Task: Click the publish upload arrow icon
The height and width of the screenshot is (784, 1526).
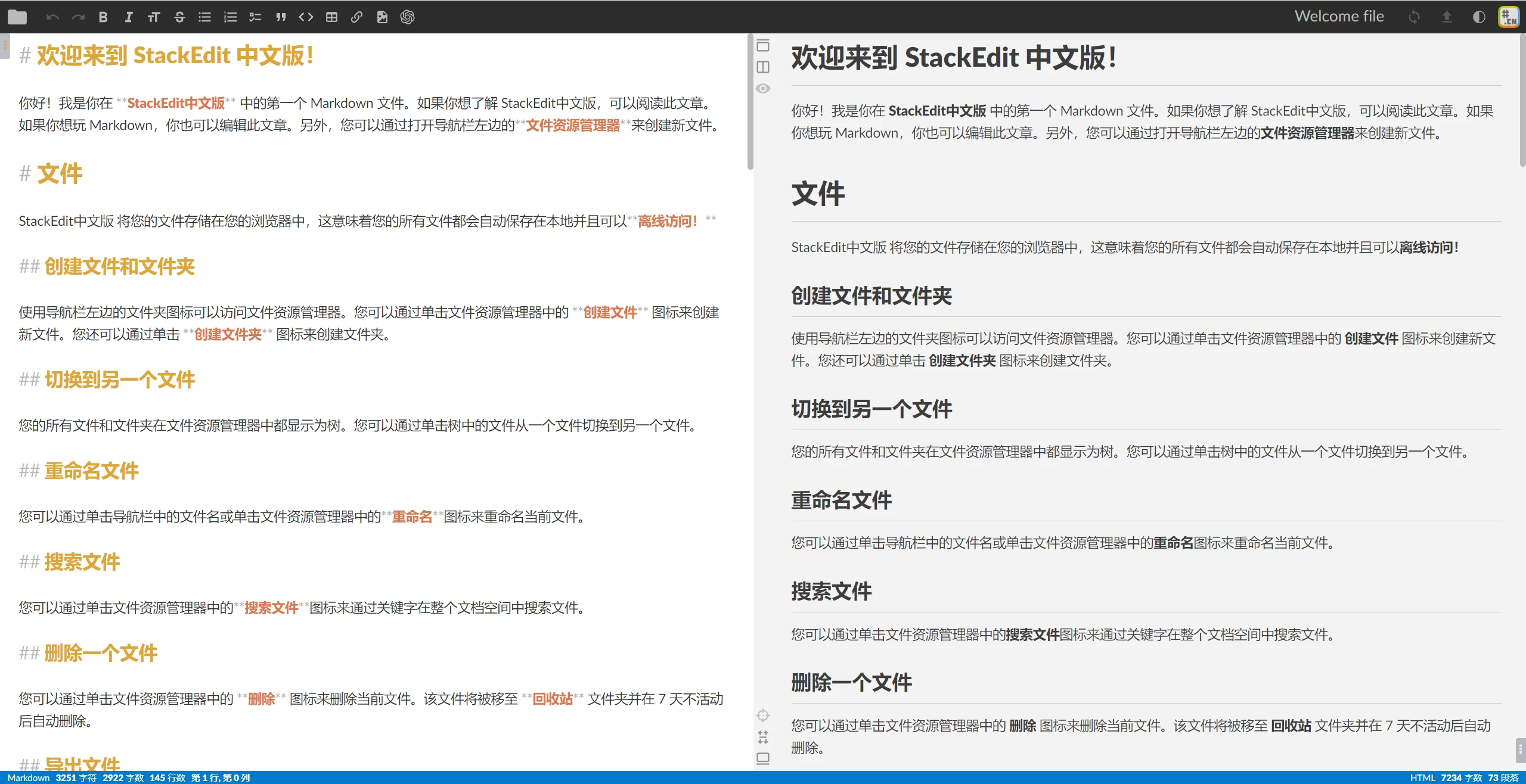Action: 1447,17
